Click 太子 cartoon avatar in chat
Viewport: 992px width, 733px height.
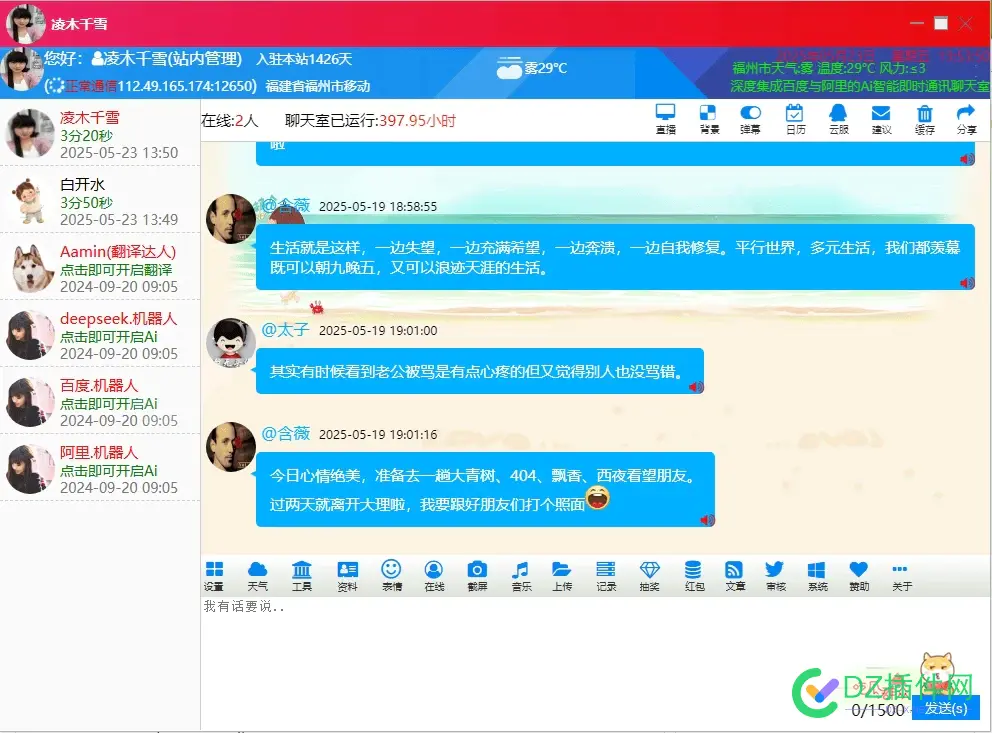pyautogui.click(x=231, y=343)
